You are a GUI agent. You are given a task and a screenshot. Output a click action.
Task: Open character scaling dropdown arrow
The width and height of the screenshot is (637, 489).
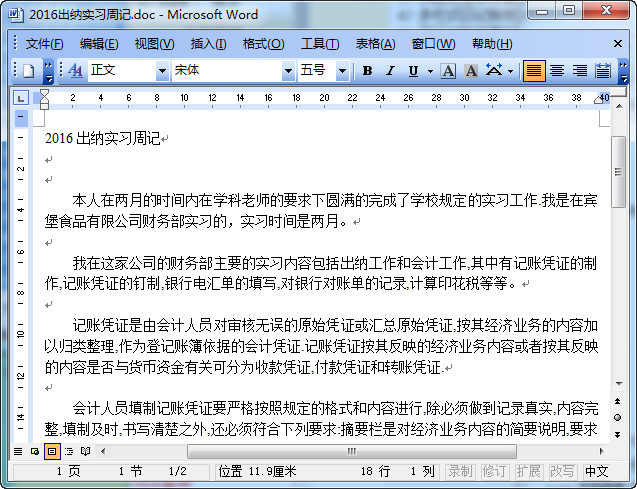(511, 71)
